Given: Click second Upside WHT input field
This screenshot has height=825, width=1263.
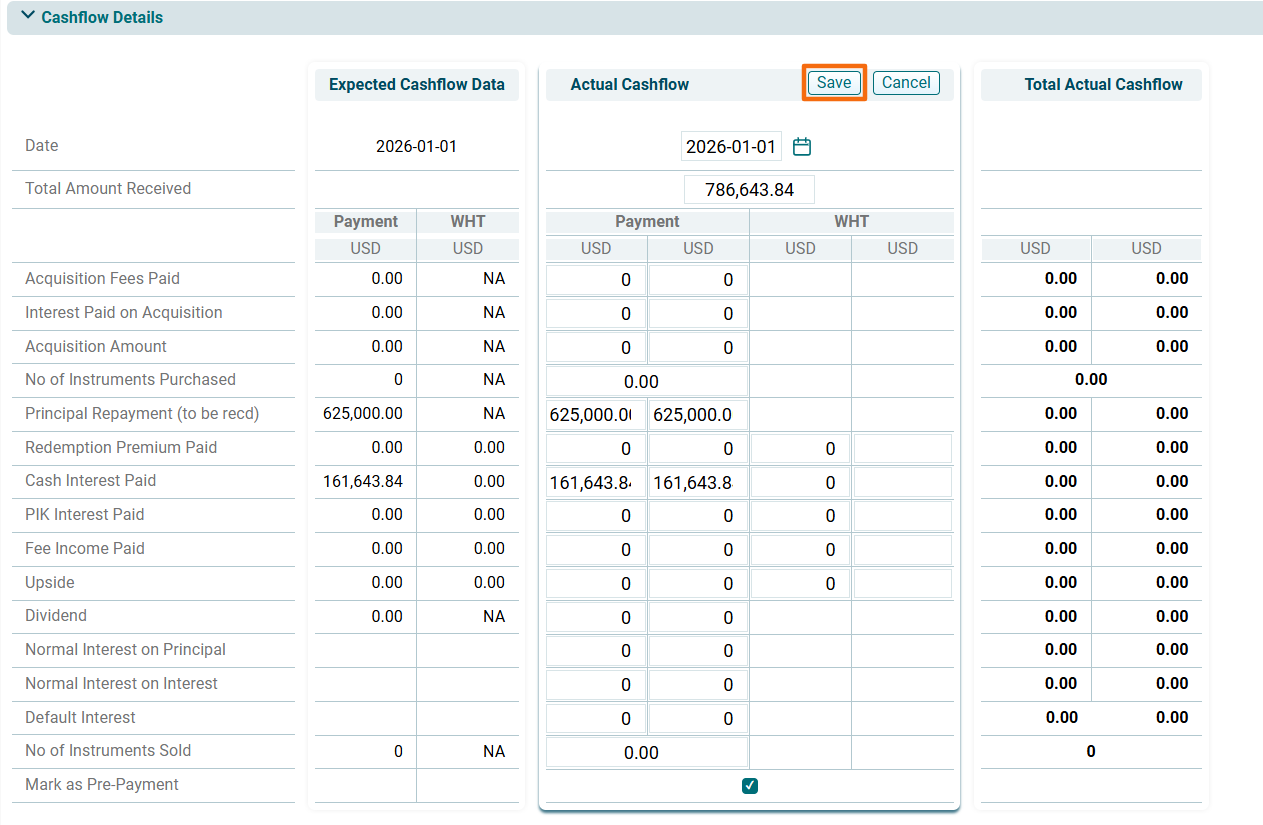Looking at the screenshot, I should coord(902,584).
